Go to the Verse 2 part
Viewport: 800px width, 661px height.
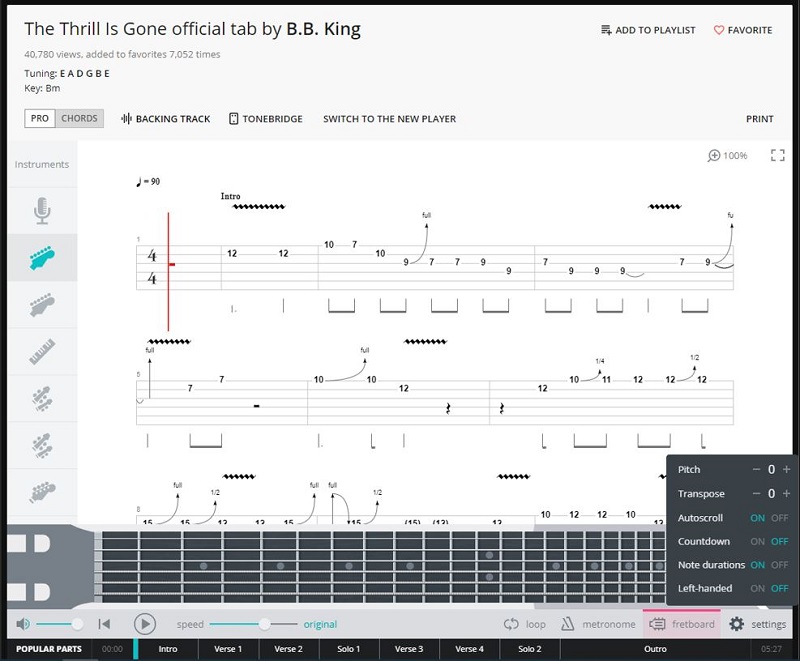(288, 649)
